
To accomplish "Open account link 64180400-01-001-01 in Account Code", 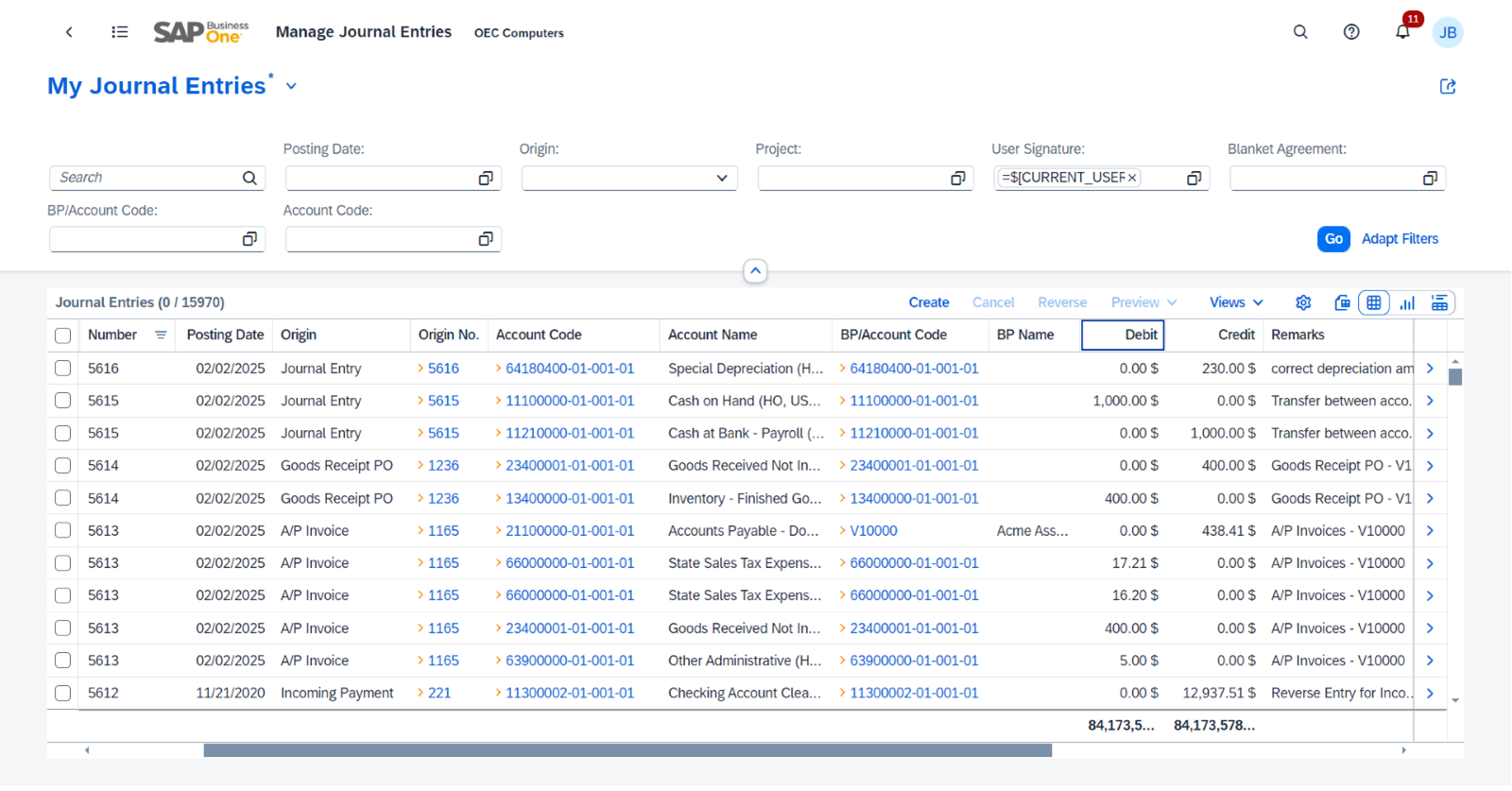I will coord(570,369).
